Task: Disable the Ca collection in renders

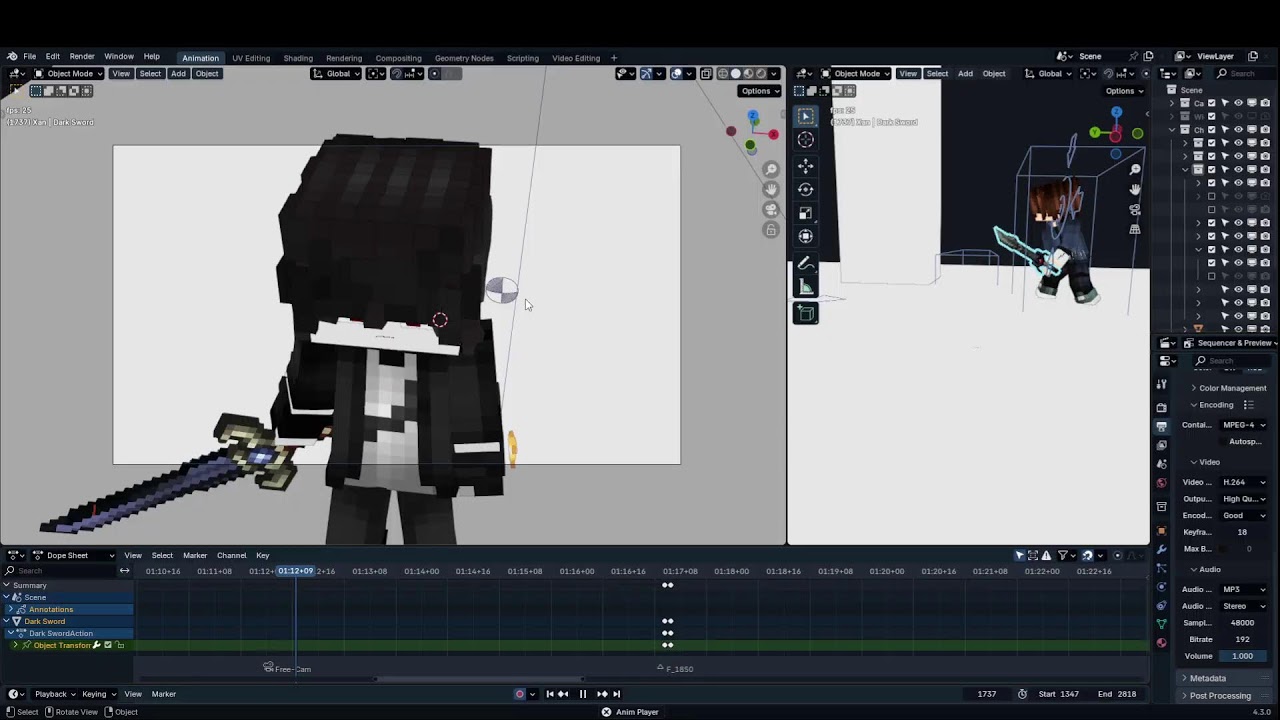Action: (x=1265, y=103)
